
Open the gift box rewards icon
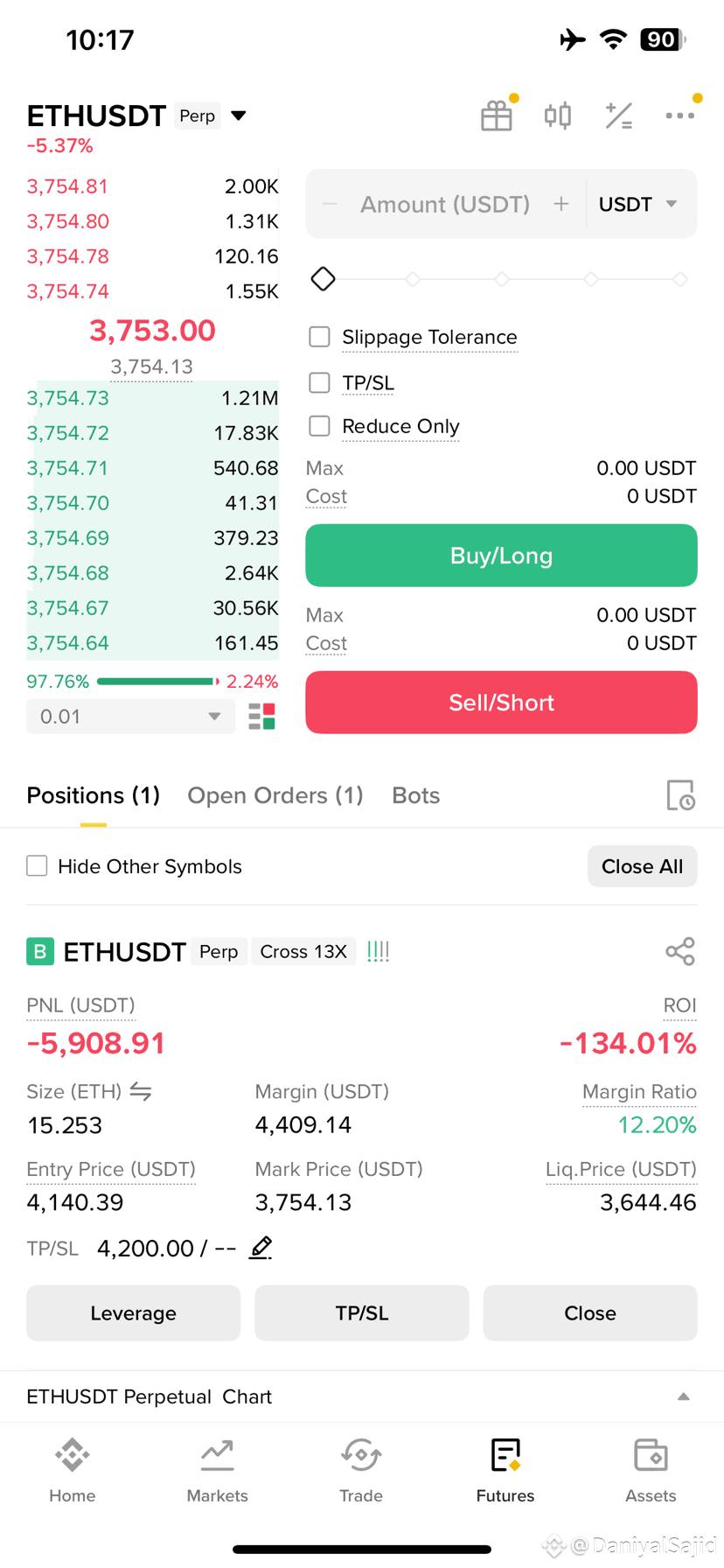pos(497,115)
